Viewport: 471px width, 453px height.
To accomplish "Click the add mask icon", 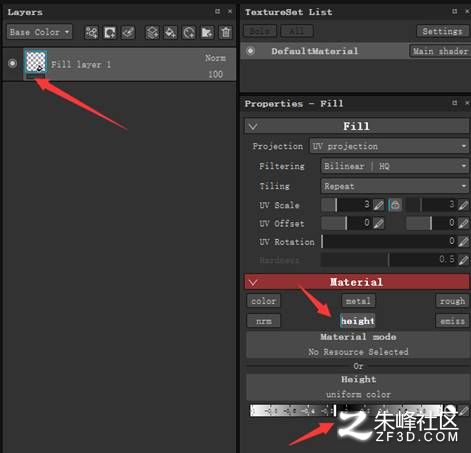I will (x=110, y=33).
